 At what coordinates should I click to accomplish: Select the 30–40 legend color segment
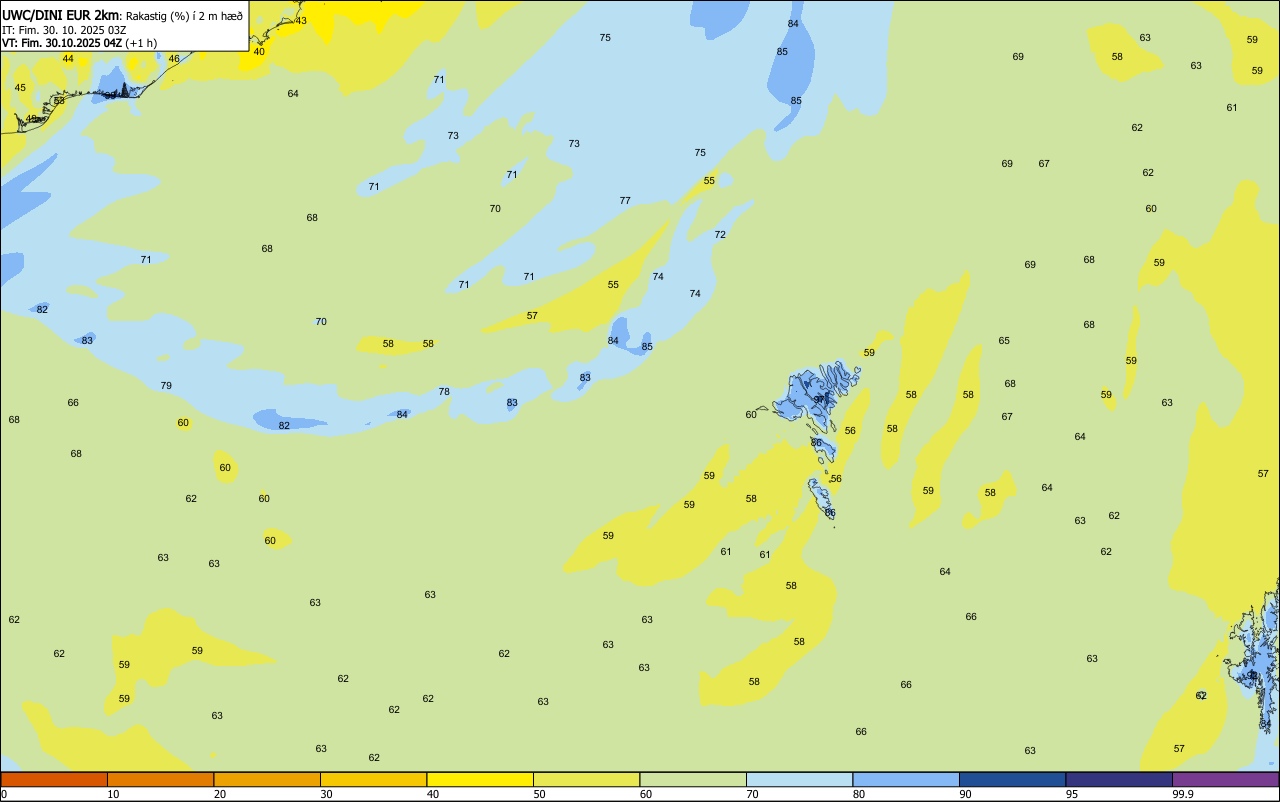[373, 779]
